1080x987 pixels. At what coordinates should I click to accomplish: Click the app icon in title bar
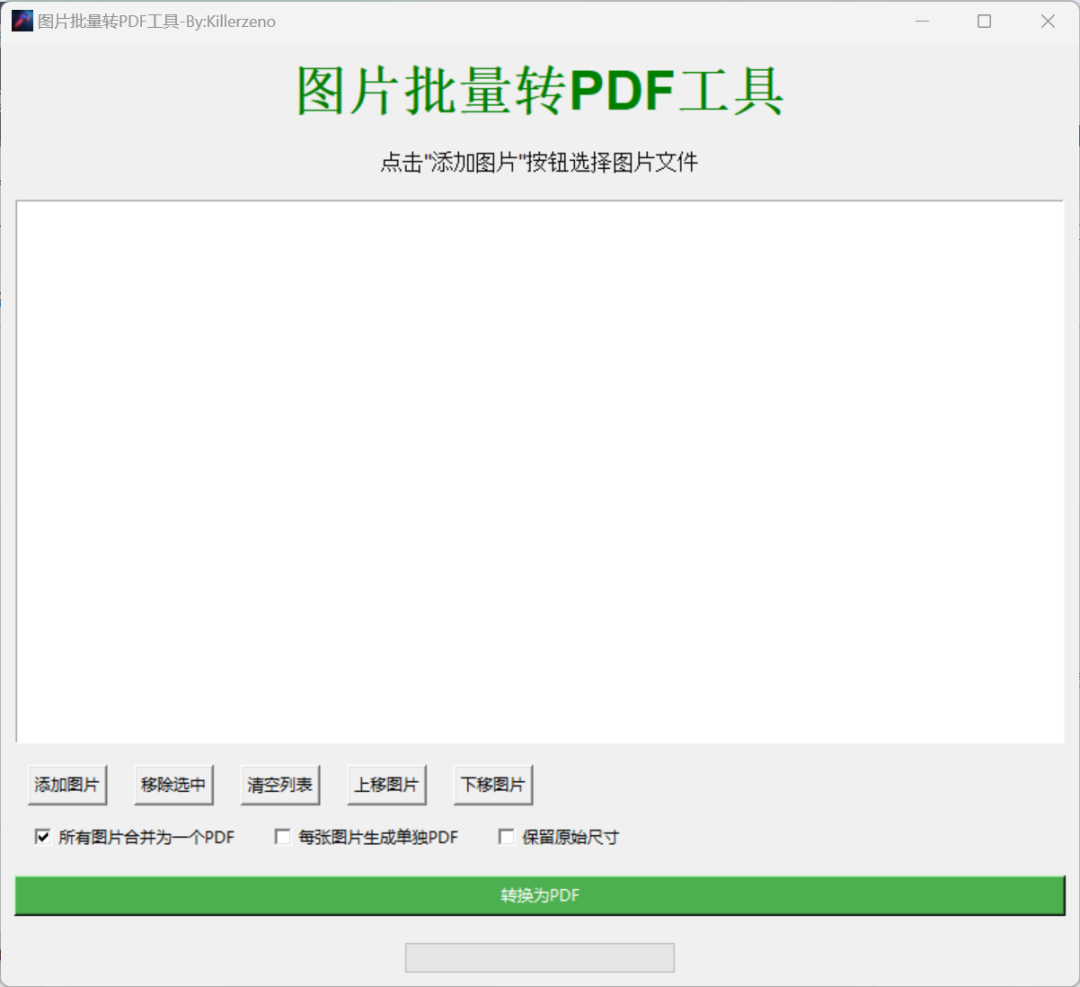coord(22,21)
